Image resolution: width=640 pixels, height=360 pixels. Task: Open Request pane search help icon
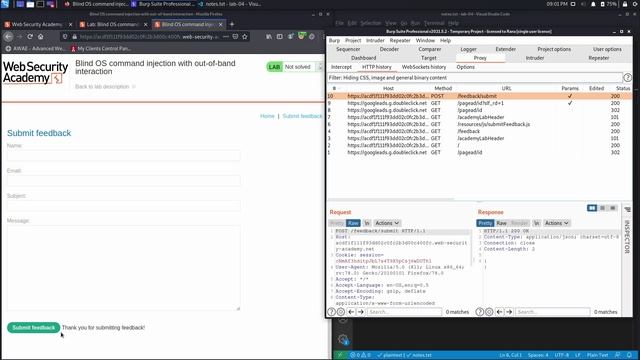331,312
